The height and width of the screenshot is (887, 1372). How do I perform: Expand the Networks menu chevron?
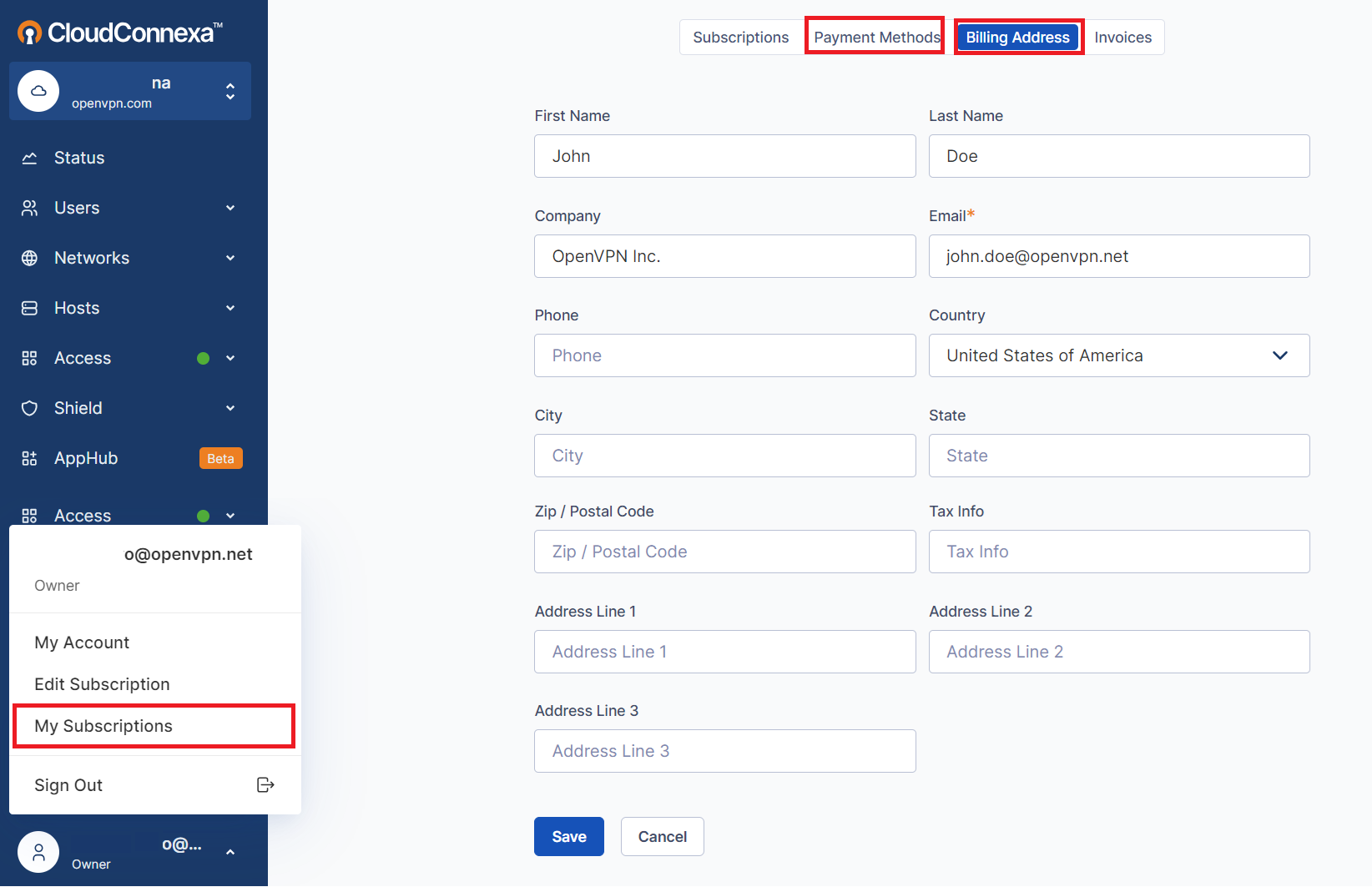pos(230,258)
